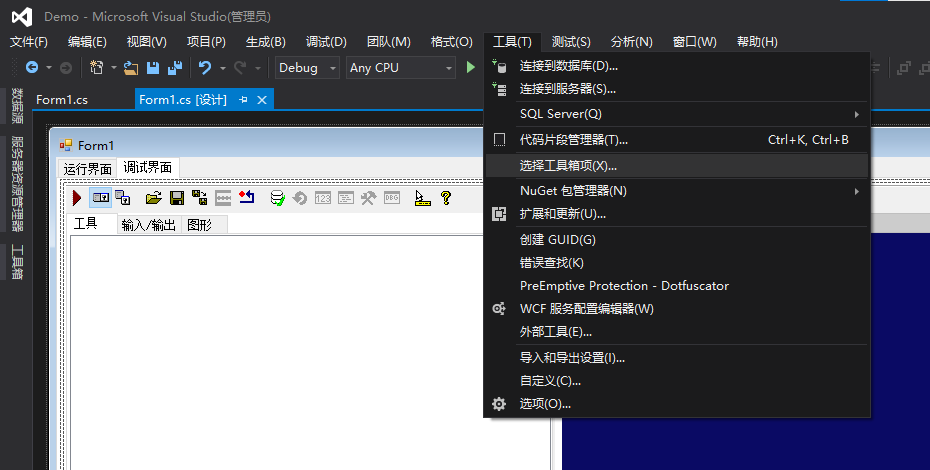Screen dimensions: 930x470
Task: Click the code snippet manager icon
Action: click(x=499, y=139)
